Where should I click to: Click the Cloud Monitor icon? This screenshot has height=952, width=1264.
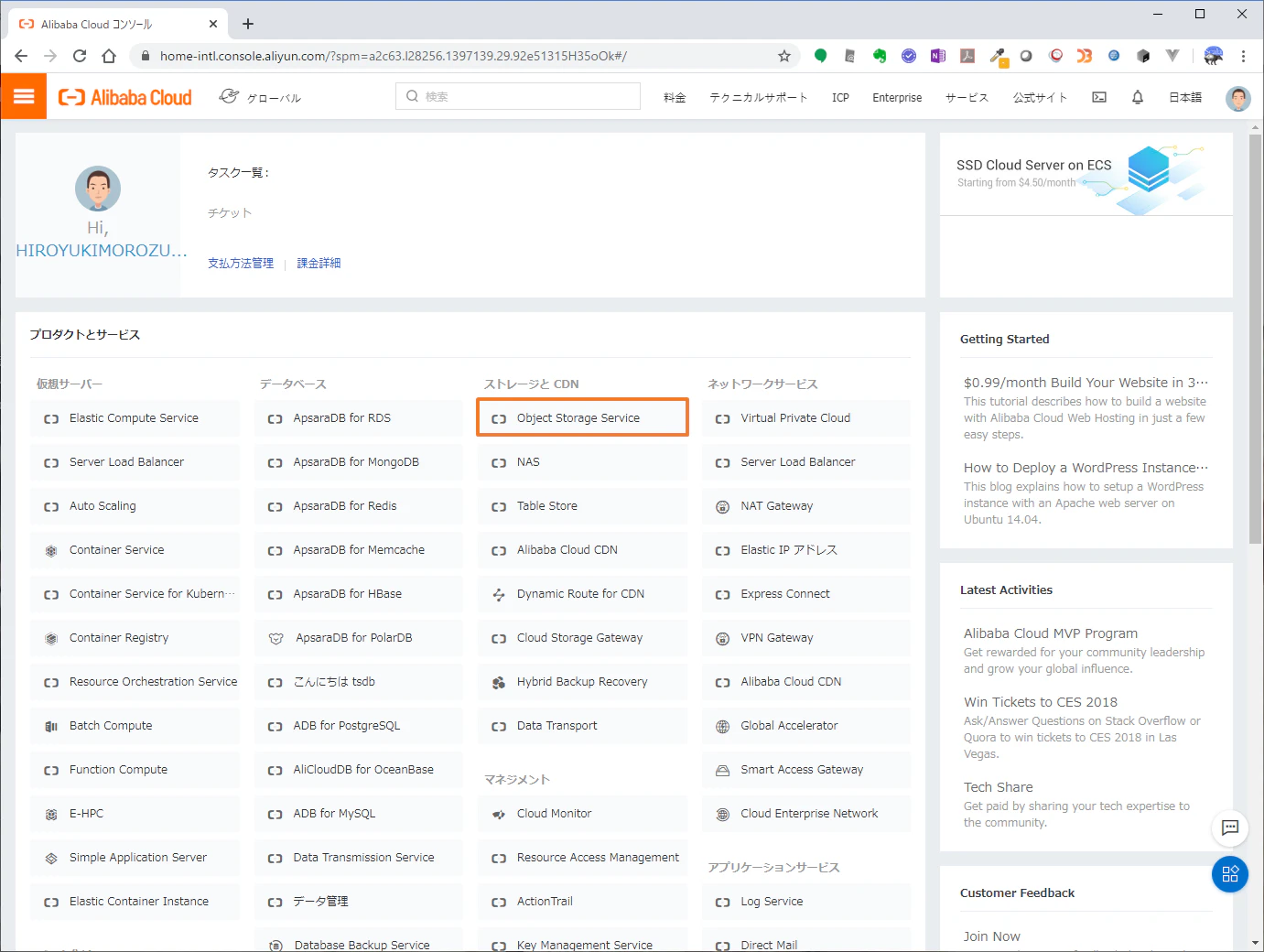coord(499,815)
